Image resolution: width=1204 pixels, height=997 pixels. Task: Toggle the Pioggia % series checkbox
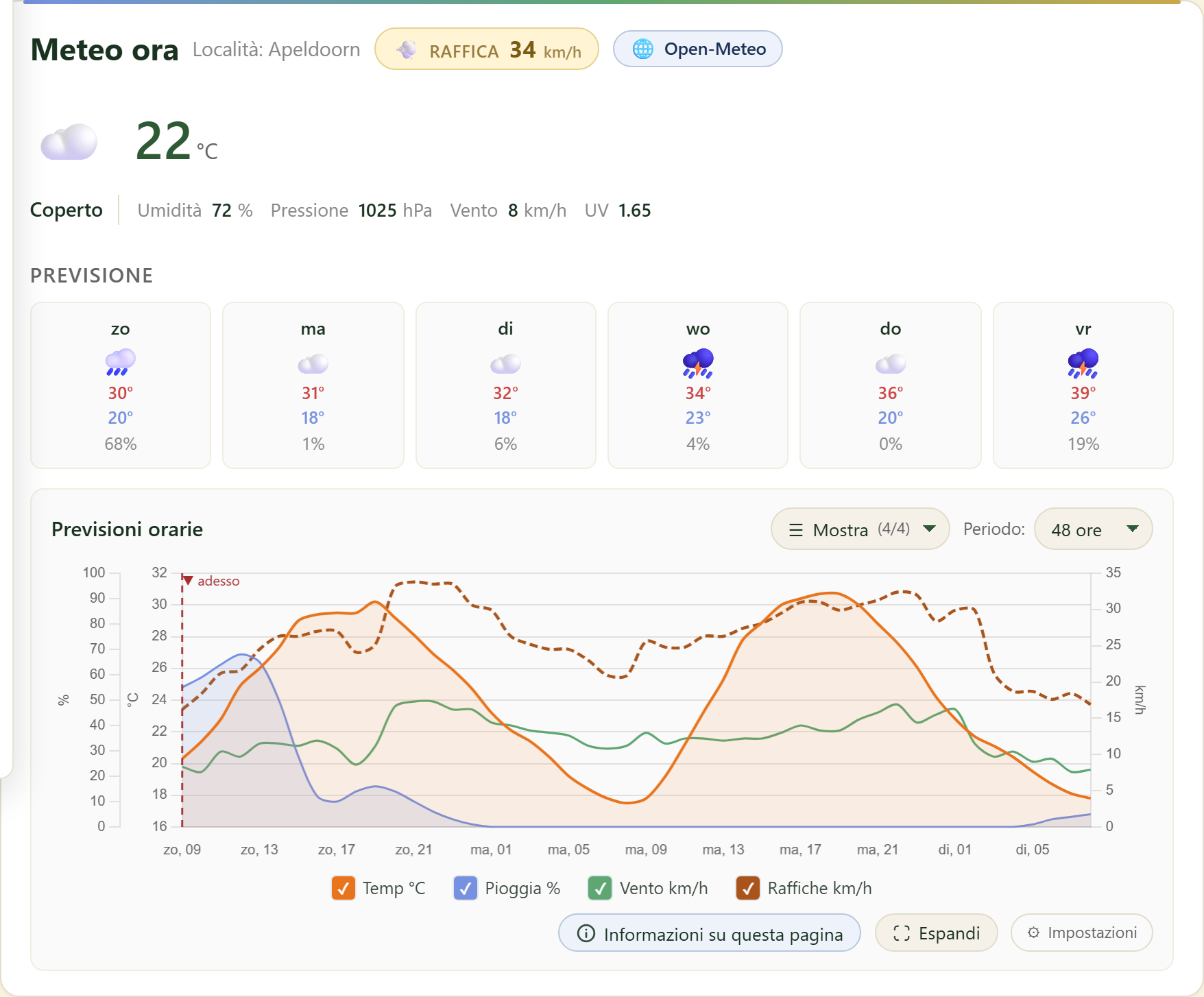[x=466, y=888]
